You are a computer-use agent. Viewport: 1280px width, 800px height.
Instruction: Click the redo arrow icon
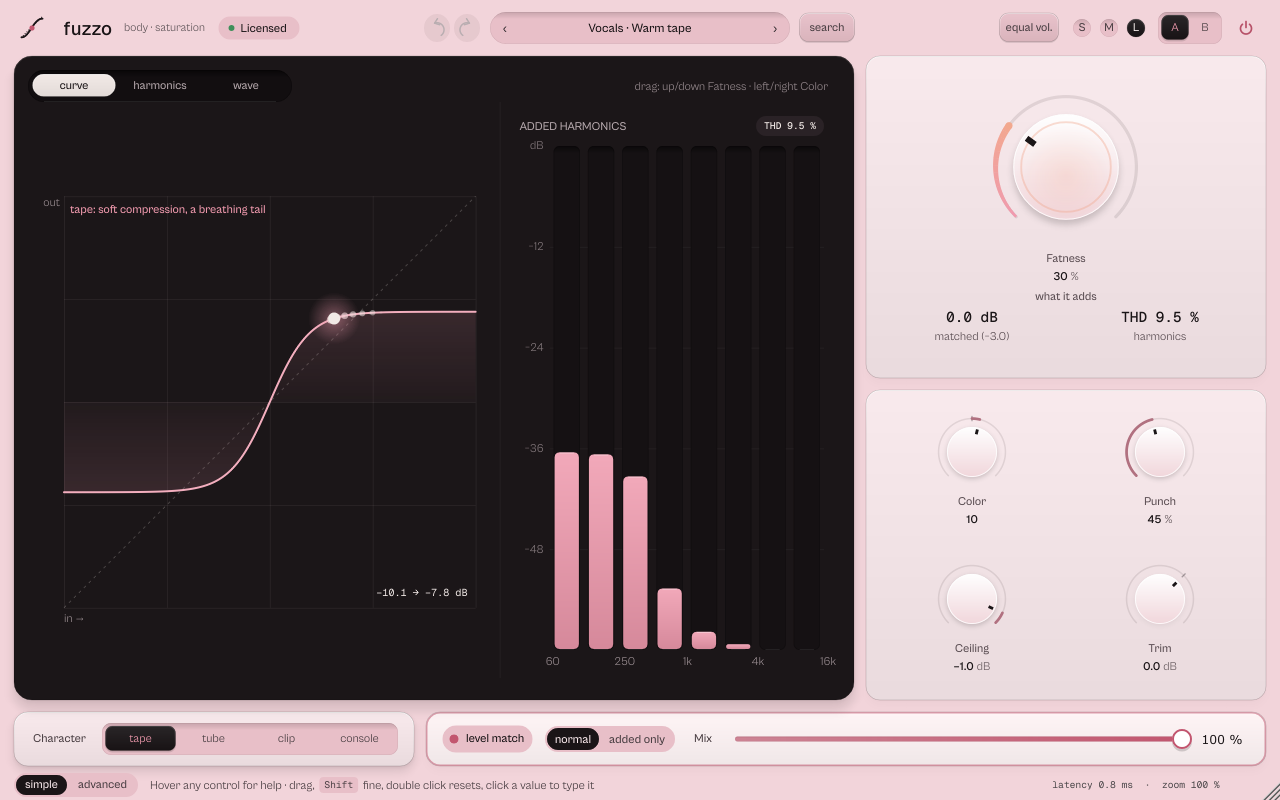pos(467,28)
